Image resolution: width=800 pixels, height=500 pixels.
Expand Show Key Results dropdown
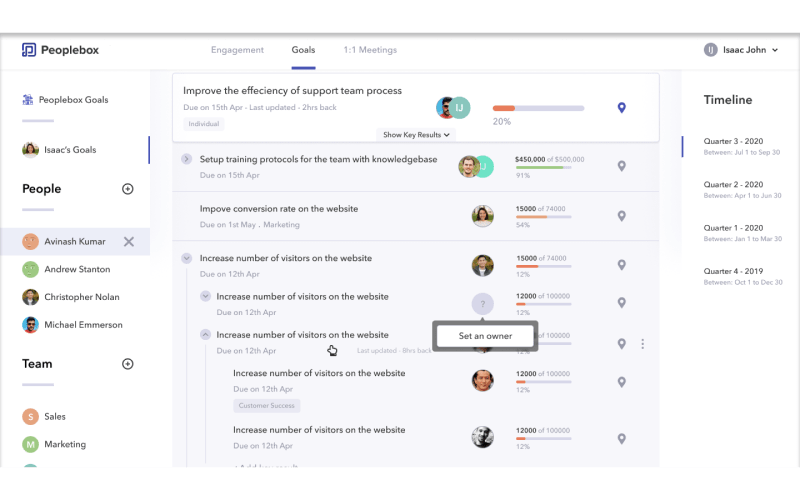coord(417,134)
